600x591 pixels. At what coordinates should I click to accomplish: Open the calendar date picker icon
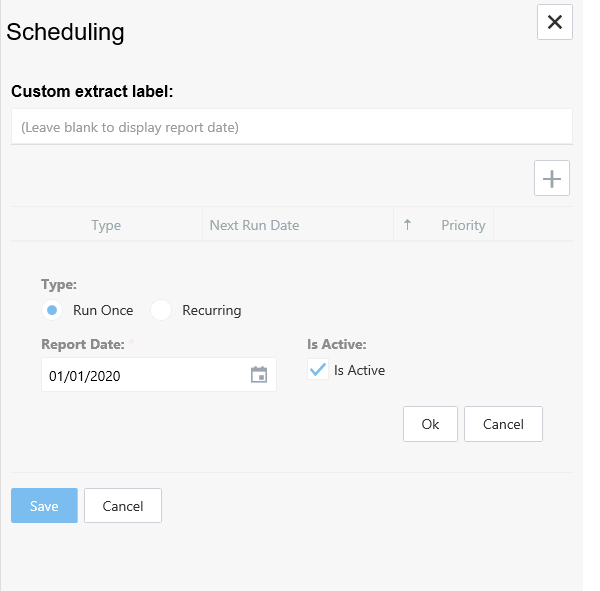click(259, 375)
